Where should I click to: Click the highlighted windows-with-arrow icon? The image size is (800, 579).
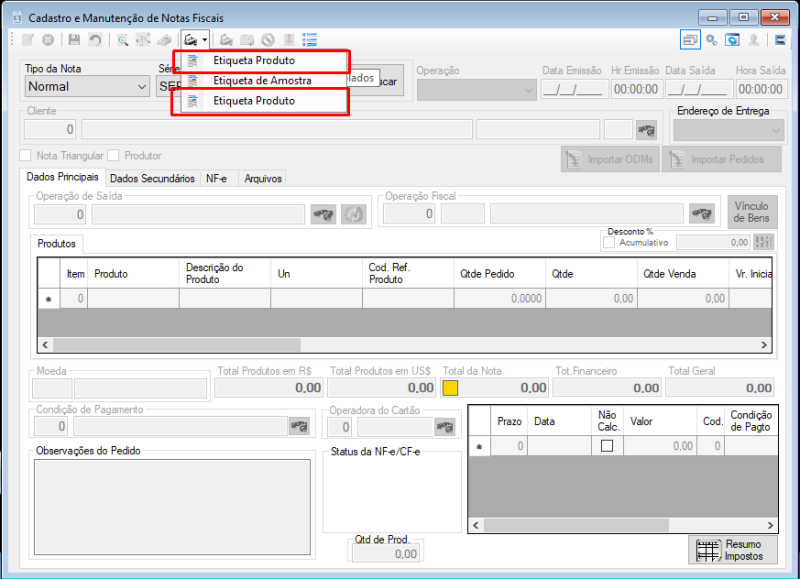click(690, 40)
